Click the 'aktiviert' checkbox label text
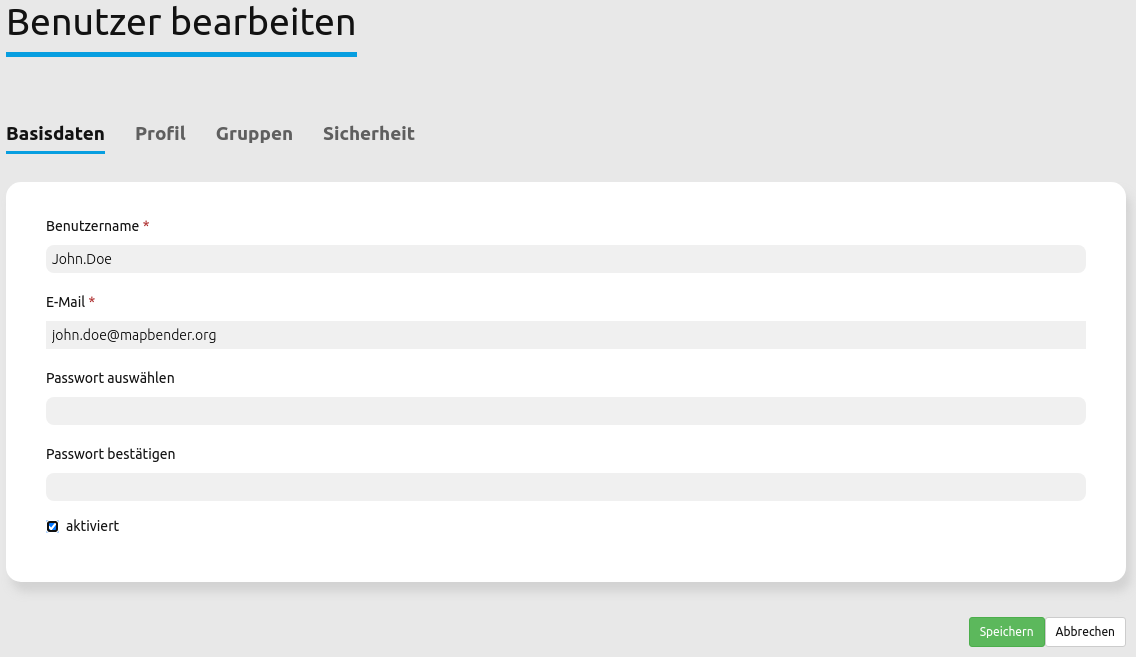This screenshot has height=657, width=1136. point(92,526)
